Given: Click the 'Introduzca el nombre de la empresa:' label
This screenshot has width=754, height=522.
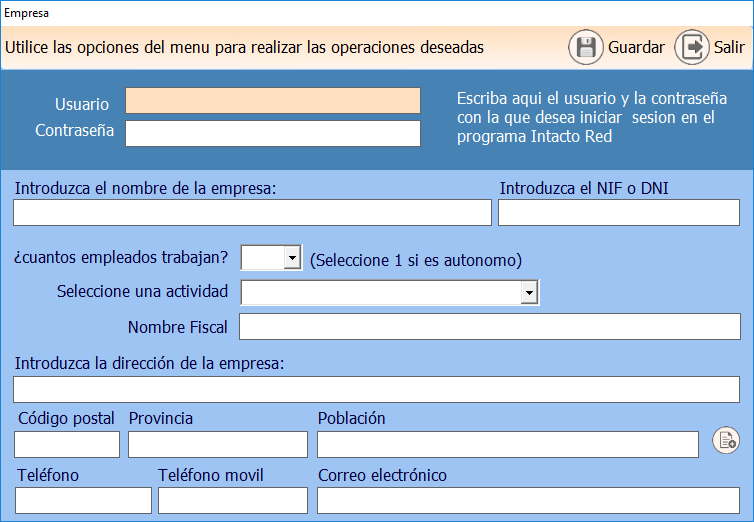Looking at the screenshot, I should click(145, 188).
